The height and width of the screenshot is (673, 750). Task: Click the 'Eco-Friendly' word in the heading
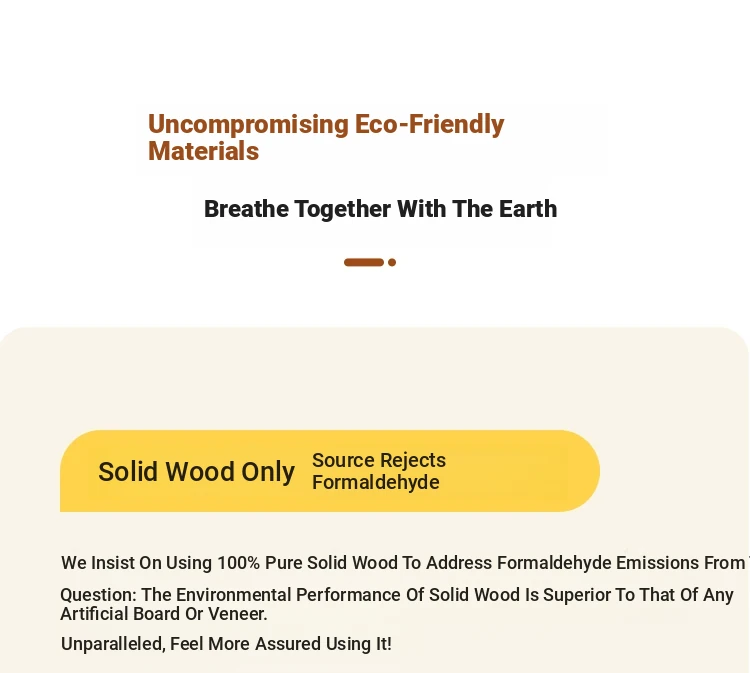click(x=430, y=124)
